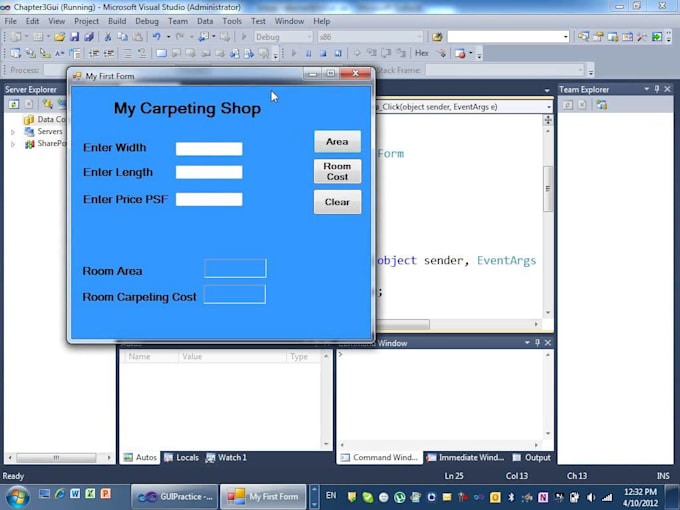The image size is (680, 510).
Task: Click the Decrease Indent icon
Action: click(94, 53)
